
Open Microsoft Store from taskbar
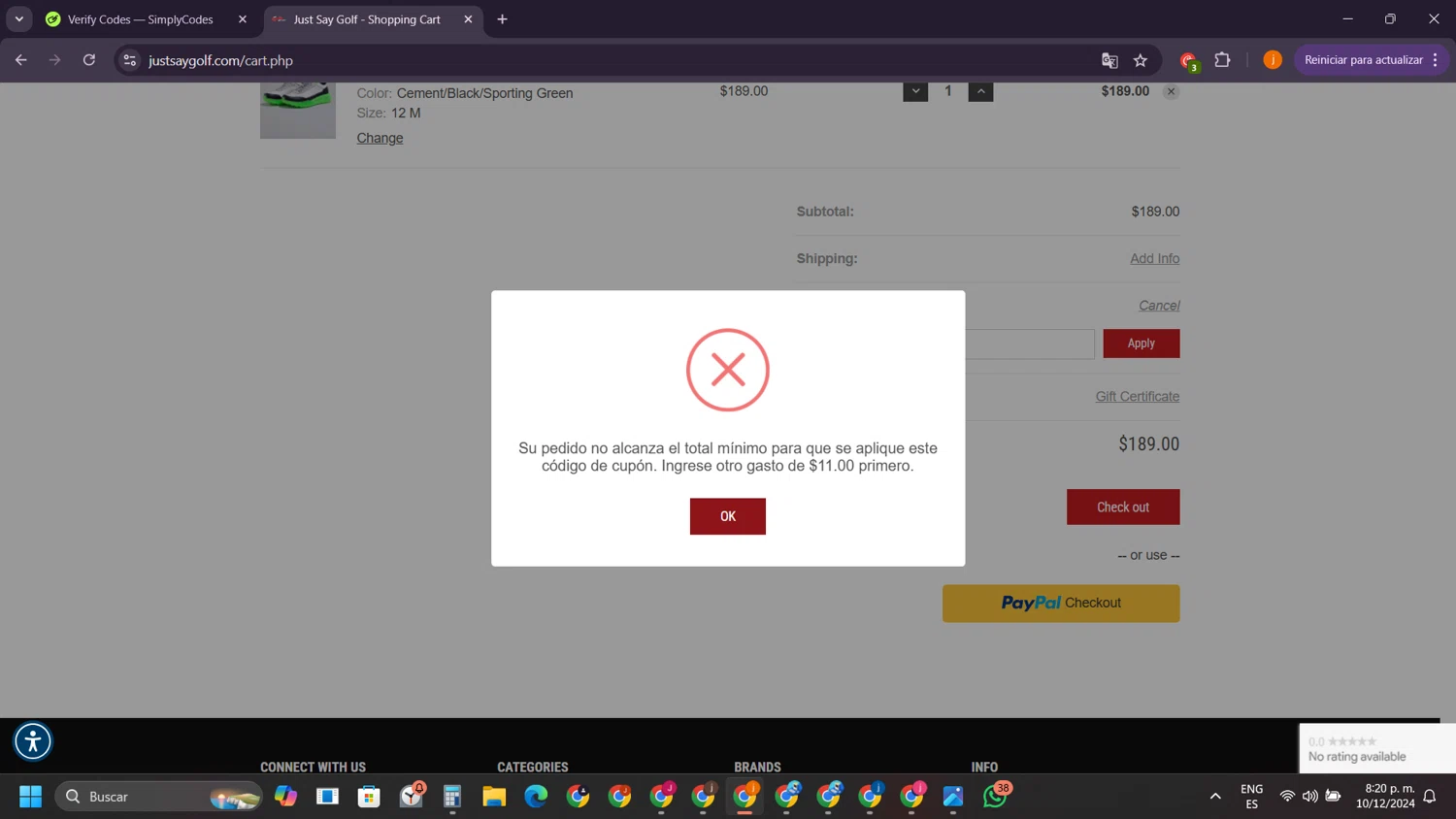click(369, 797)
